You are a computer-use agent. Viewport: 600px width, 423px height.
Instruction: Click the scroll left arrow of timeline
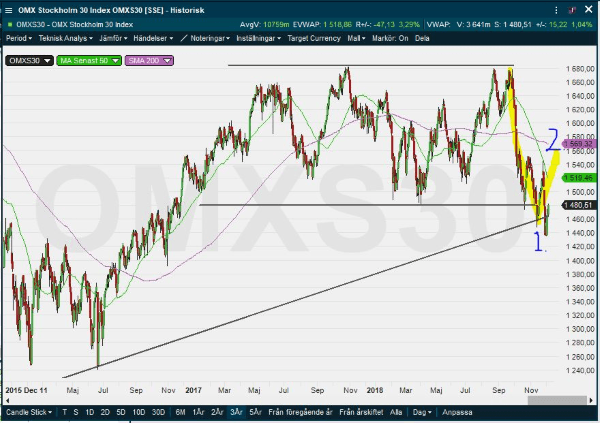tap(8, 400)
